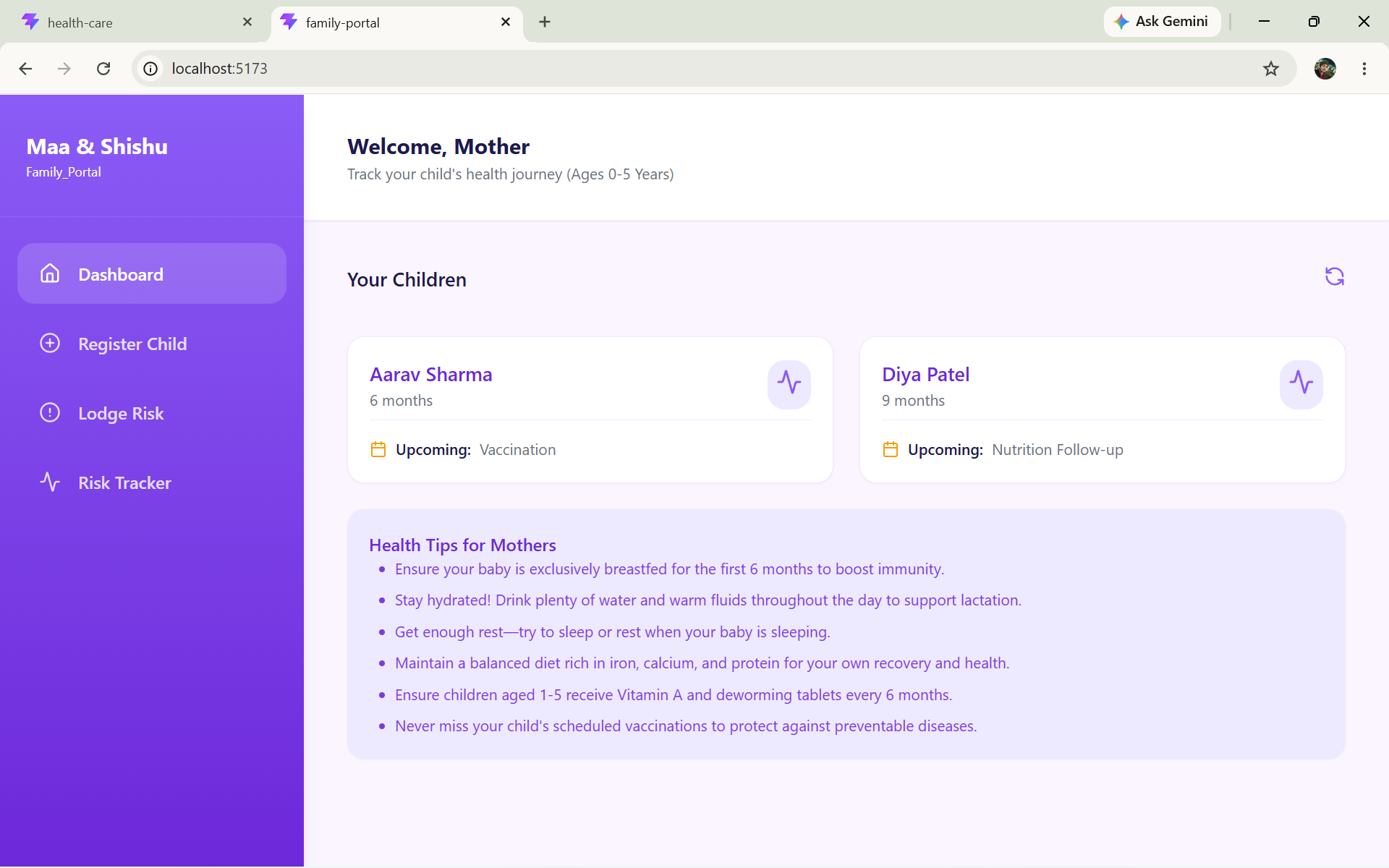The width and height of the screenshot is (1389, 868).
Task: Select Diya Patel child name
Action: [925, 375]
